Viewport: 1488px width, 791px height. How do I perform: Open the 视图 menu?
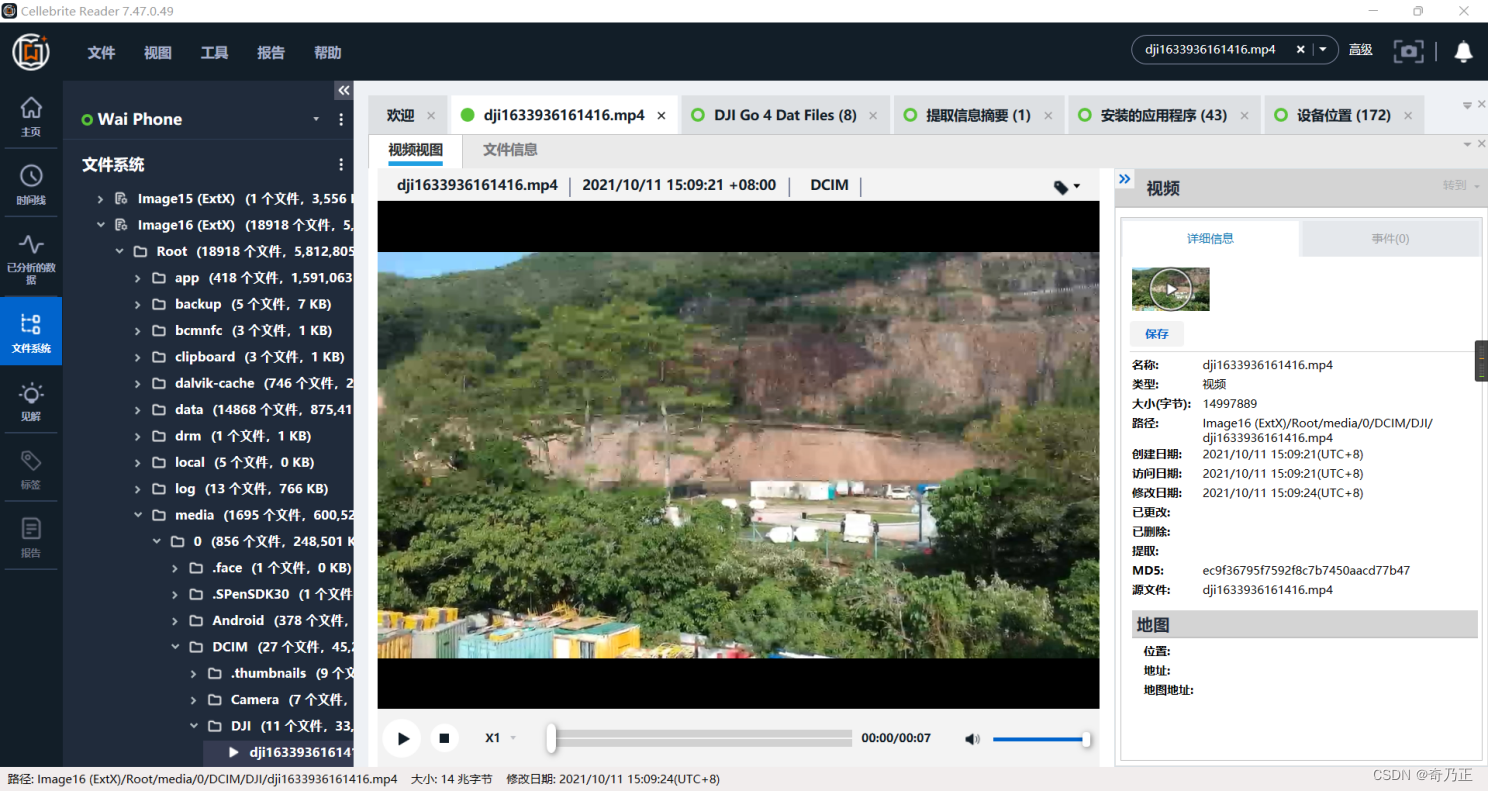(157, 53)
